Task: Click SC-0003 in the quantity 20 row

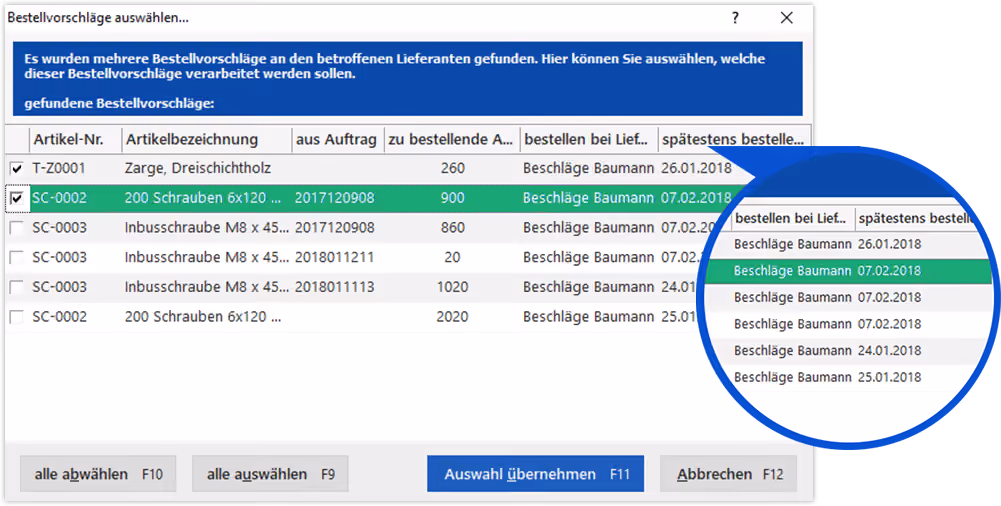Action: click(x=59, y=257)
